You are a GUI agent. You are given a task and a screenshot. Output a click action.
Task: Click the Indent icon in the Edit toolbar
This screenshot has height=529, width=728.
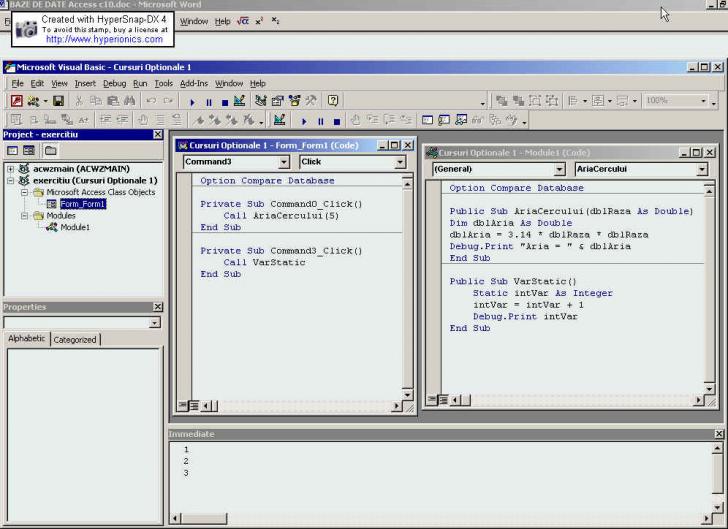(105, 120)
